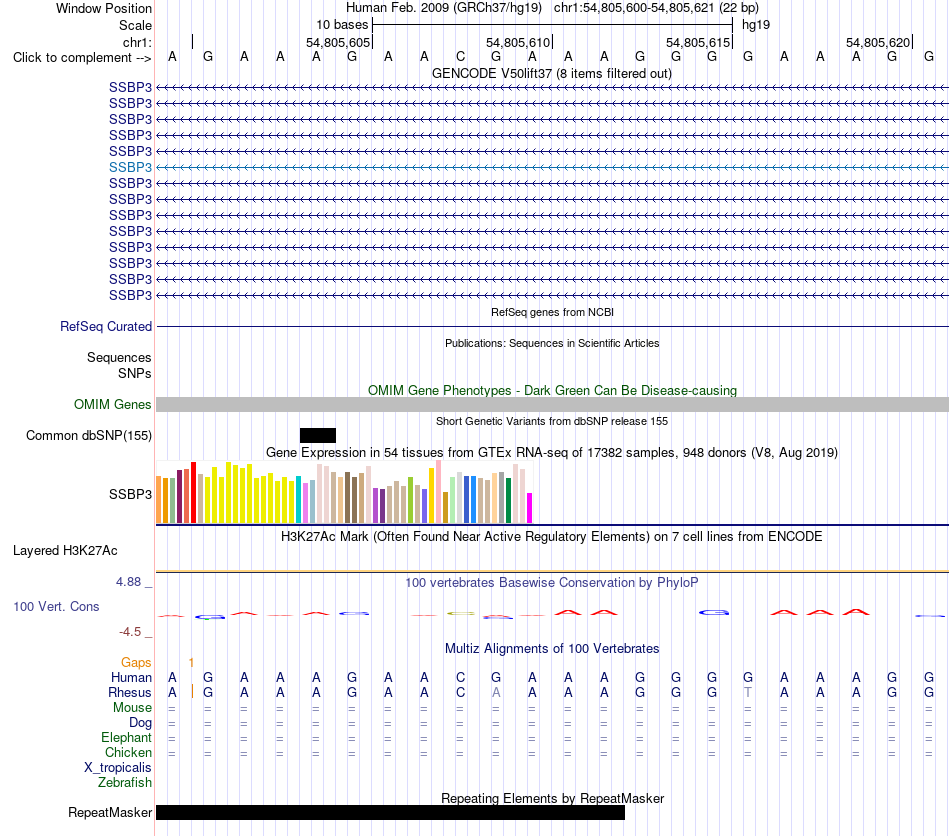Click the gray OMIM Genes bar
Image resolution: width=950 pixels, height=836 pixels.
point(552,405)
